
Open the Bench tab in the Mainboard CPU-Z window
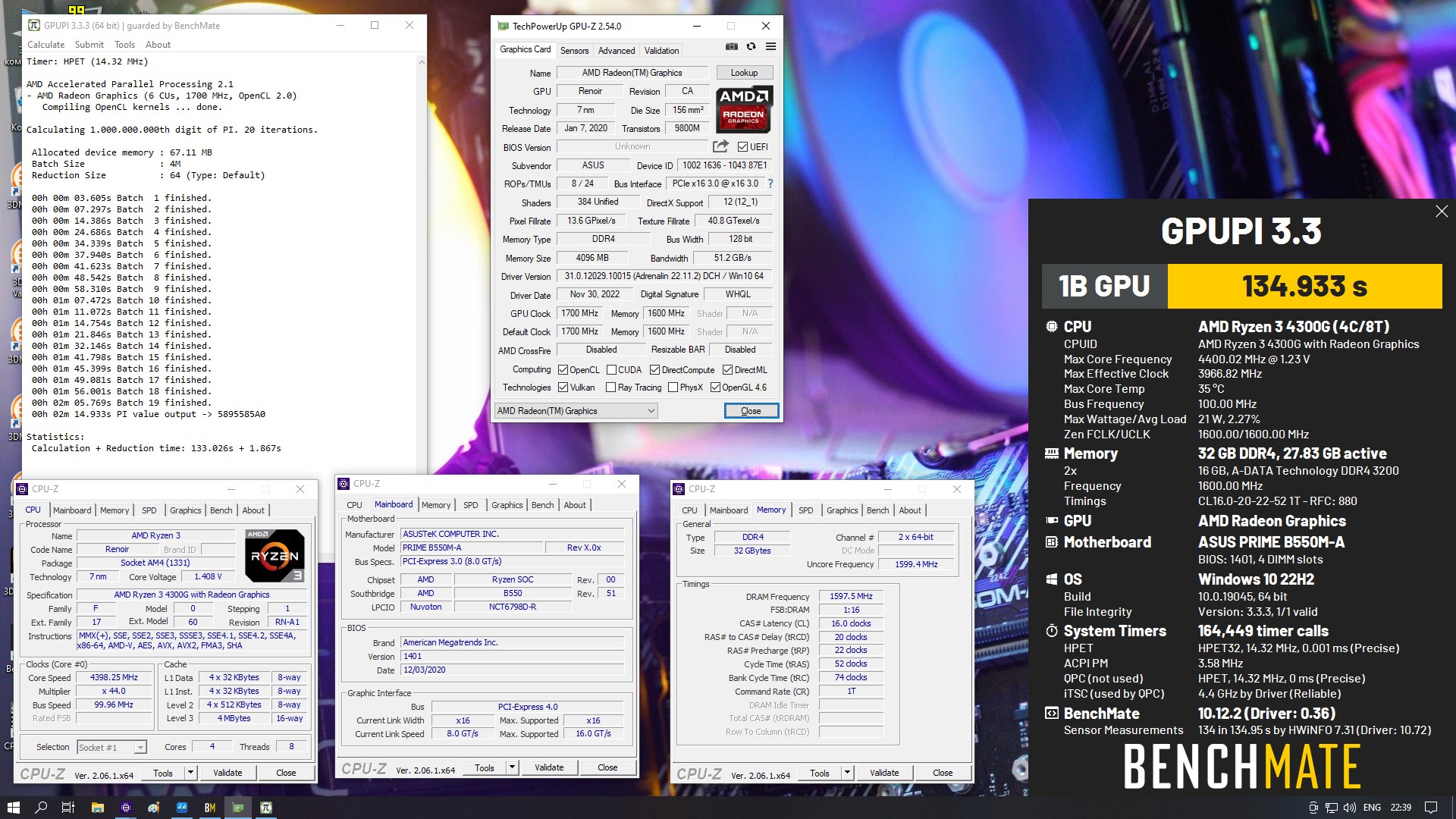(x=542, y=505)
